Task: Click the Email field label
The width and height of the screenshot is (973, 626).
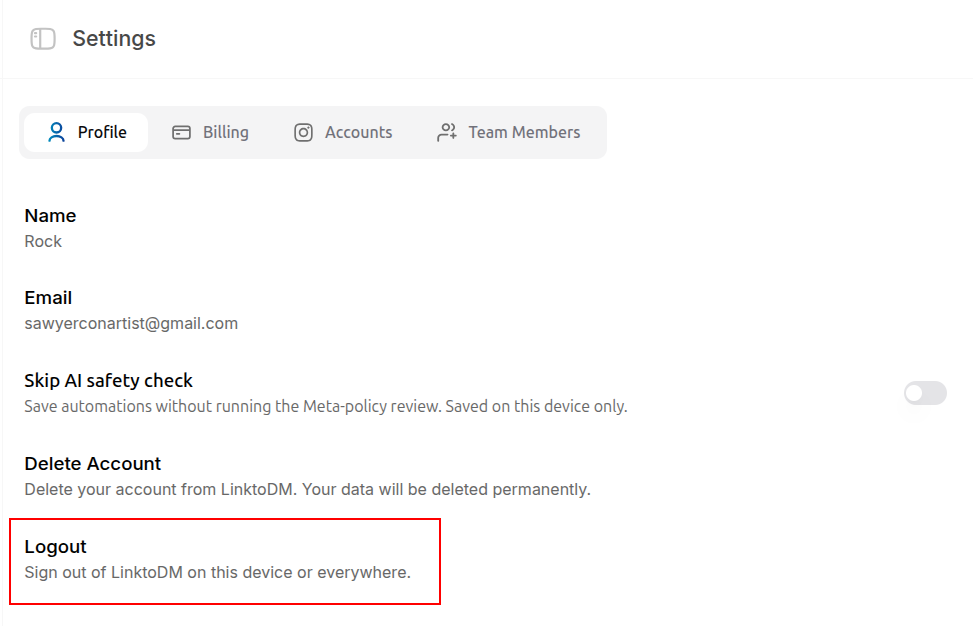Action: tap(48, 298)
